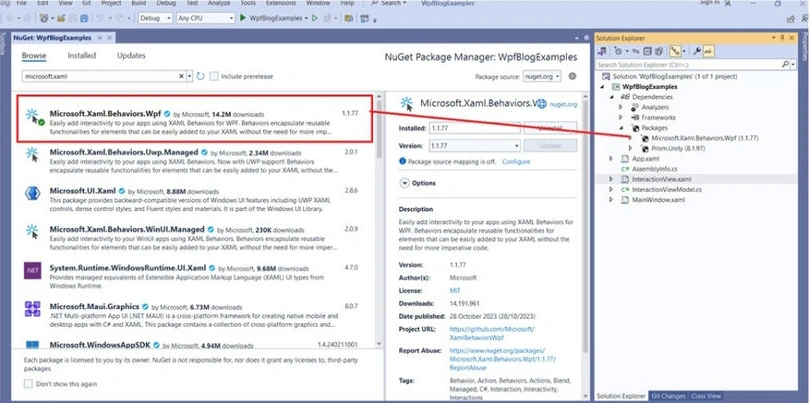
Task: Open the Debug menu
Action: [x=166, y=3]
